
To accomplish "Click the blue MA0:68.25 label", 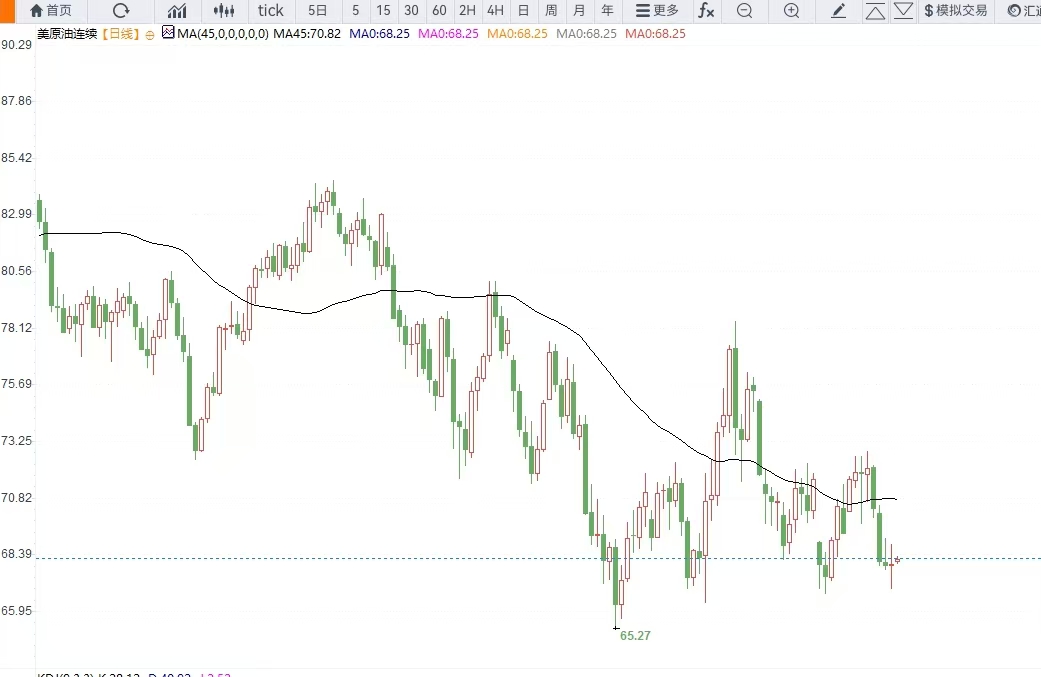I will coord(380,34).
